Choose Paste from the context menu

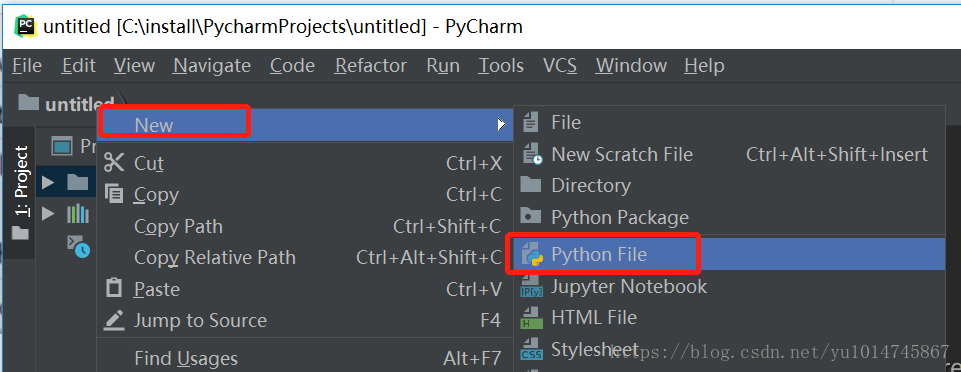[x=305, y=289]
